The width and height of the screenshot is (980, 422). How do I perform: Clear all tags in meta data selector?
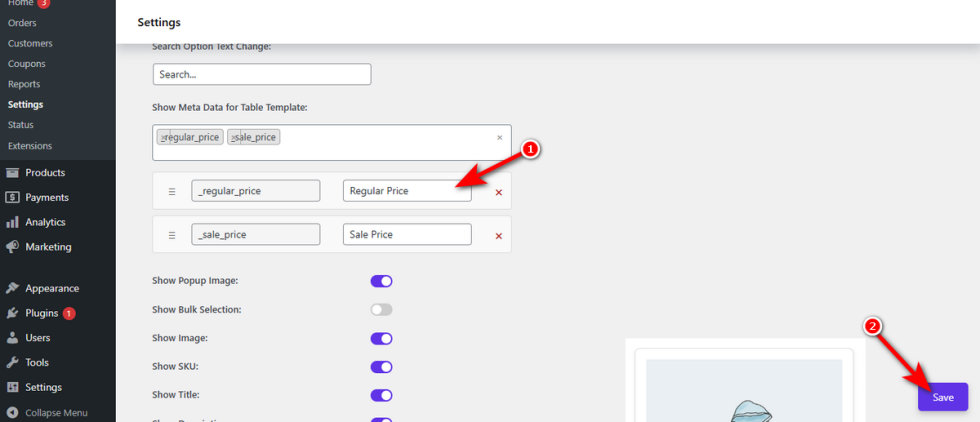click(499, 138)
